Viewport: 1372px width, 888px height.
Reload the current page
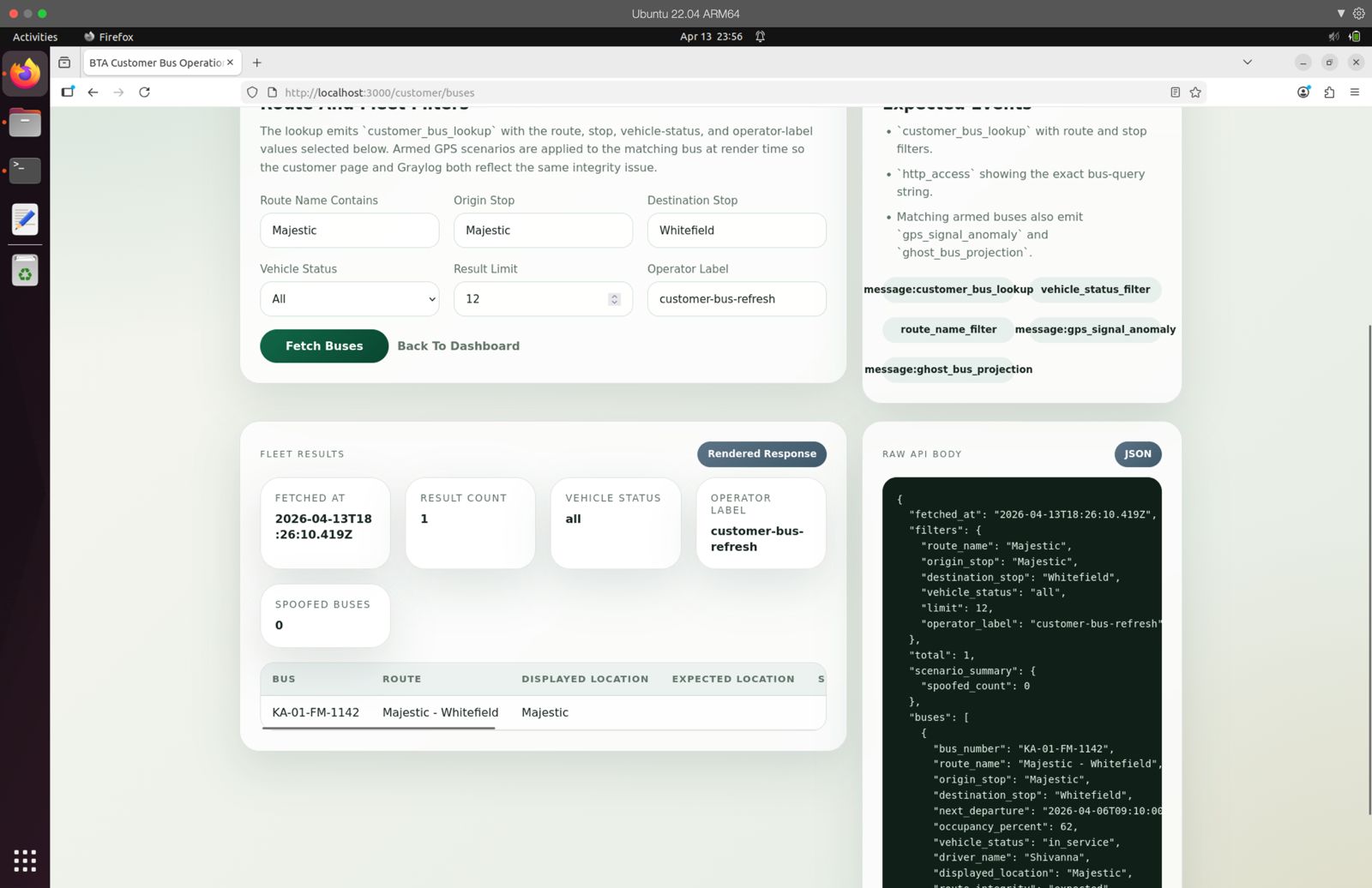[x=144, y=93]
